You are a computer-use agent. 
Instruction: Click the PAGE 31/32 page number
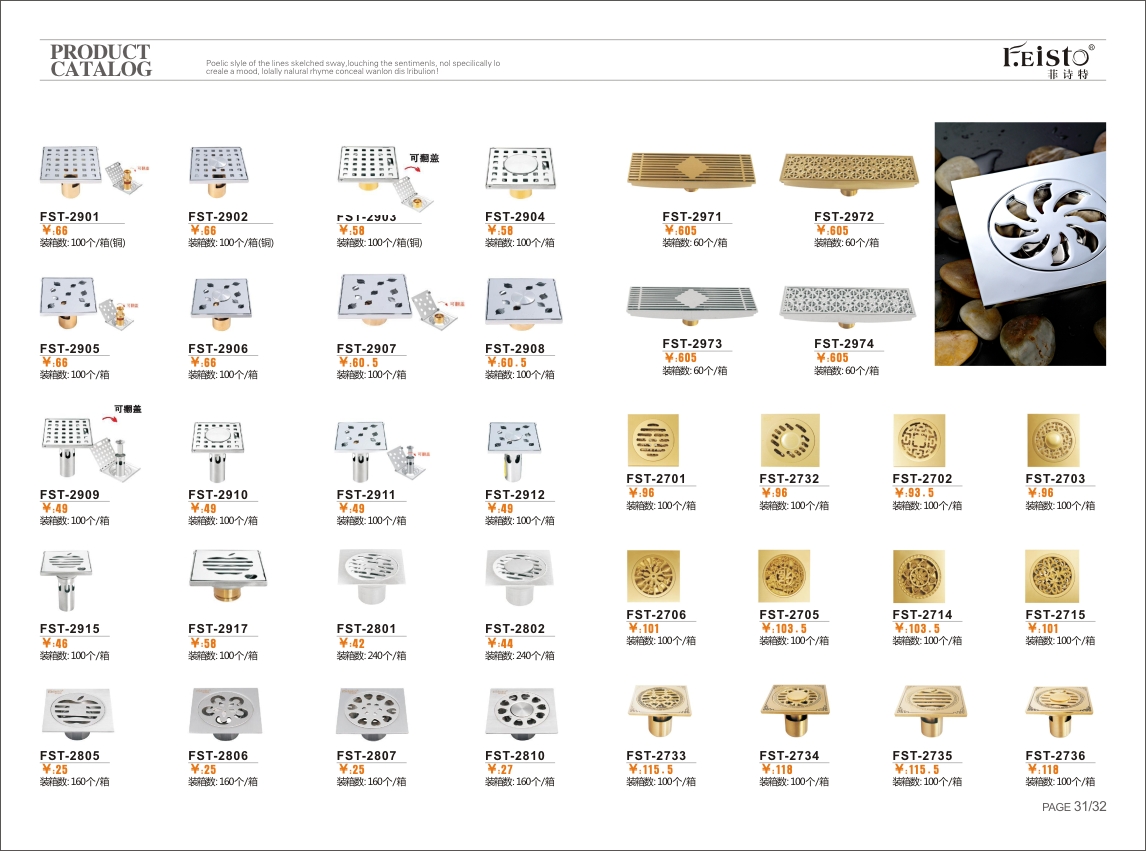point(1074,807)
